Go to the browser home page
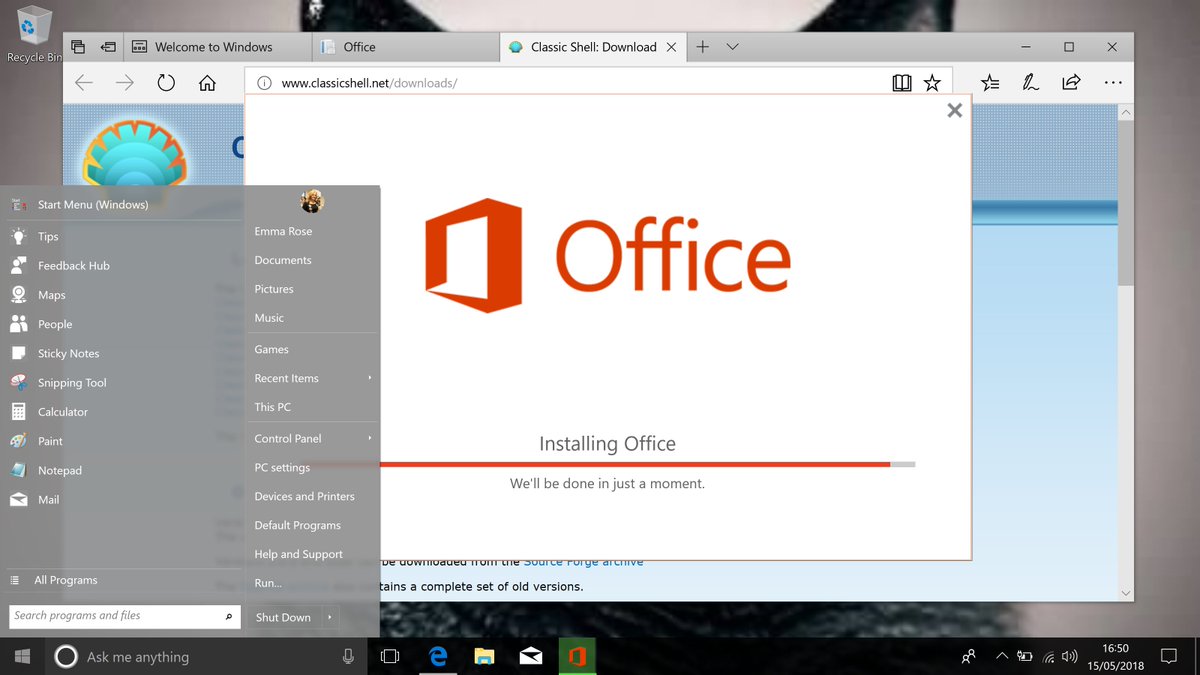This screenshot has height=675, width=1200. (x=206, y=83)
